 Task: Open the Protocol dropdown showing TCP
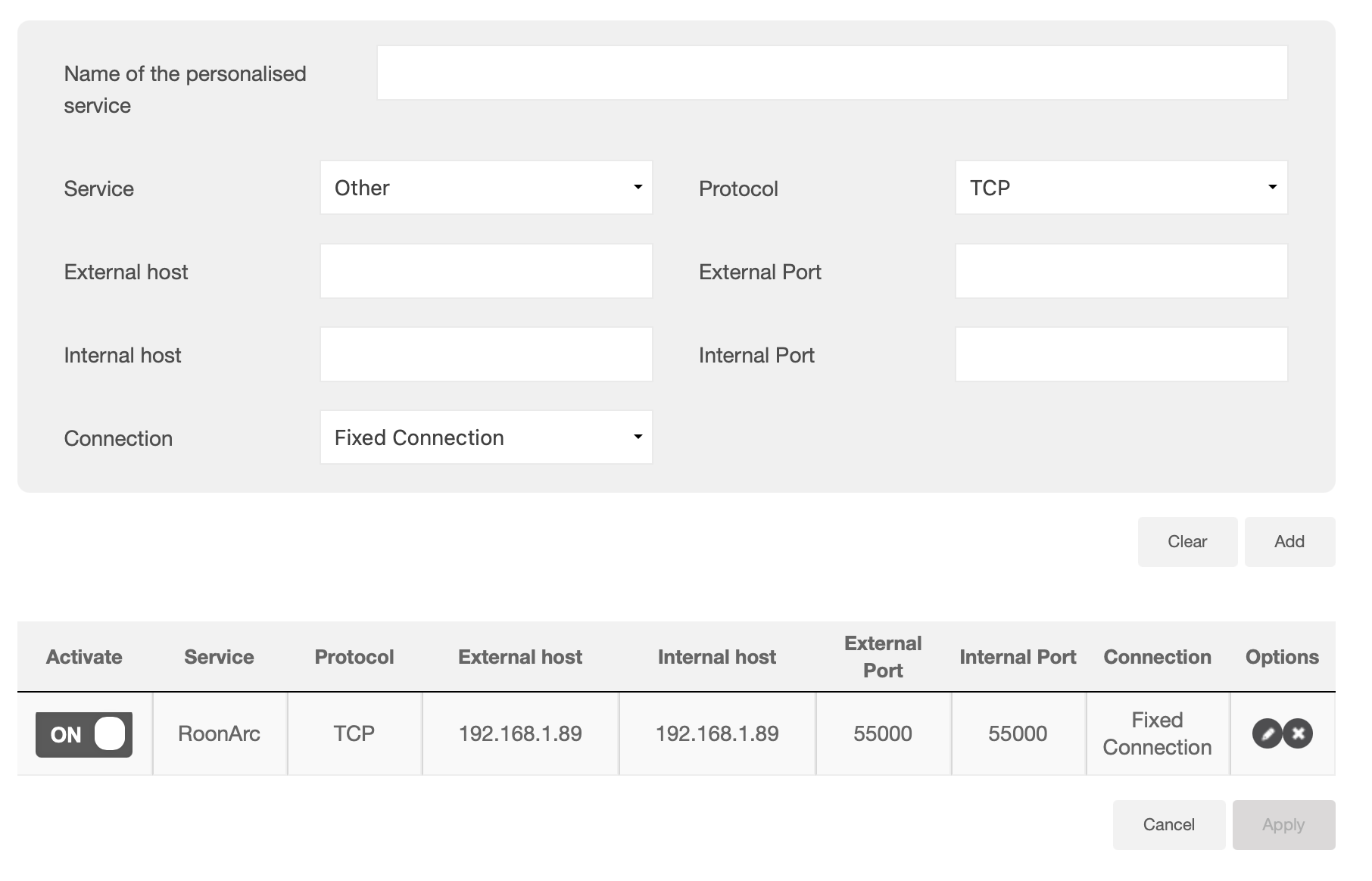tap(1121, 187)
